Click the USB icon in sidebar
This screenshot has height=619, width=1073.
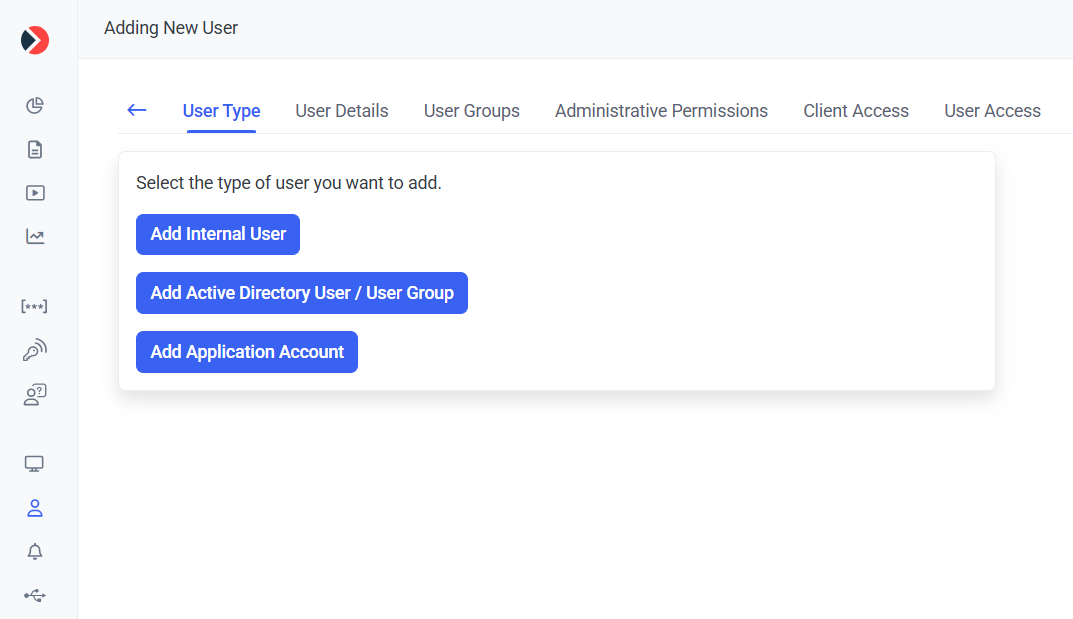click(35, 596)
